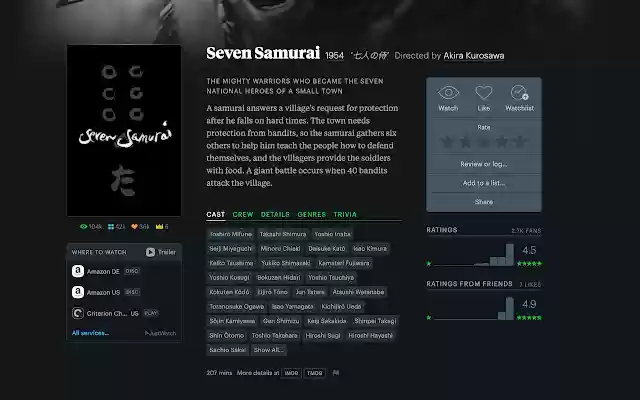Viewport: 640px width, 400px height.
Task: Choose Add to a list
Action: click(484, 183)
